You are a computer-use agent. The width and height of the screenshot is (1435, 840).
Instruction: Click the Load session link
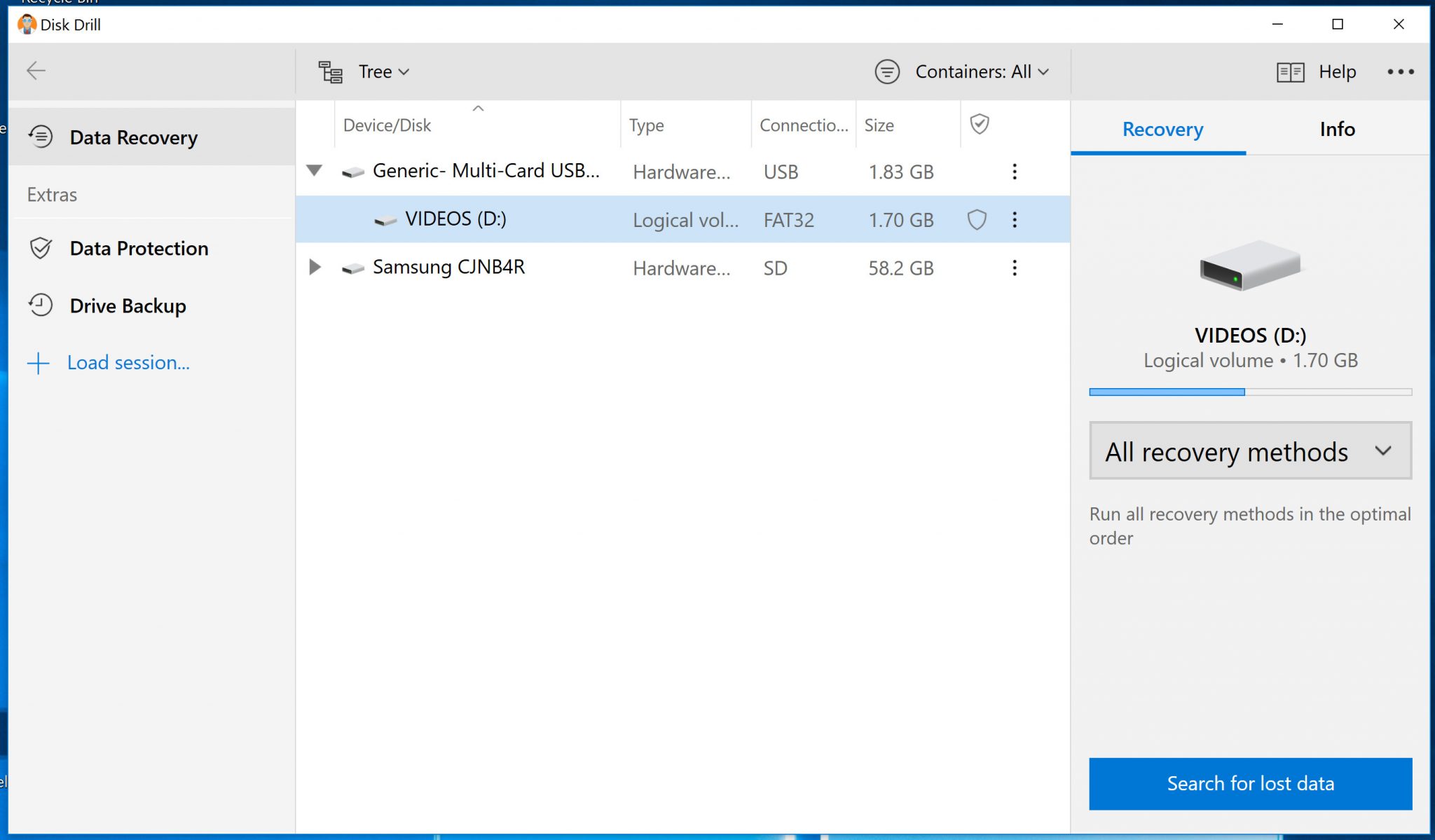click(x=128, y=362)
